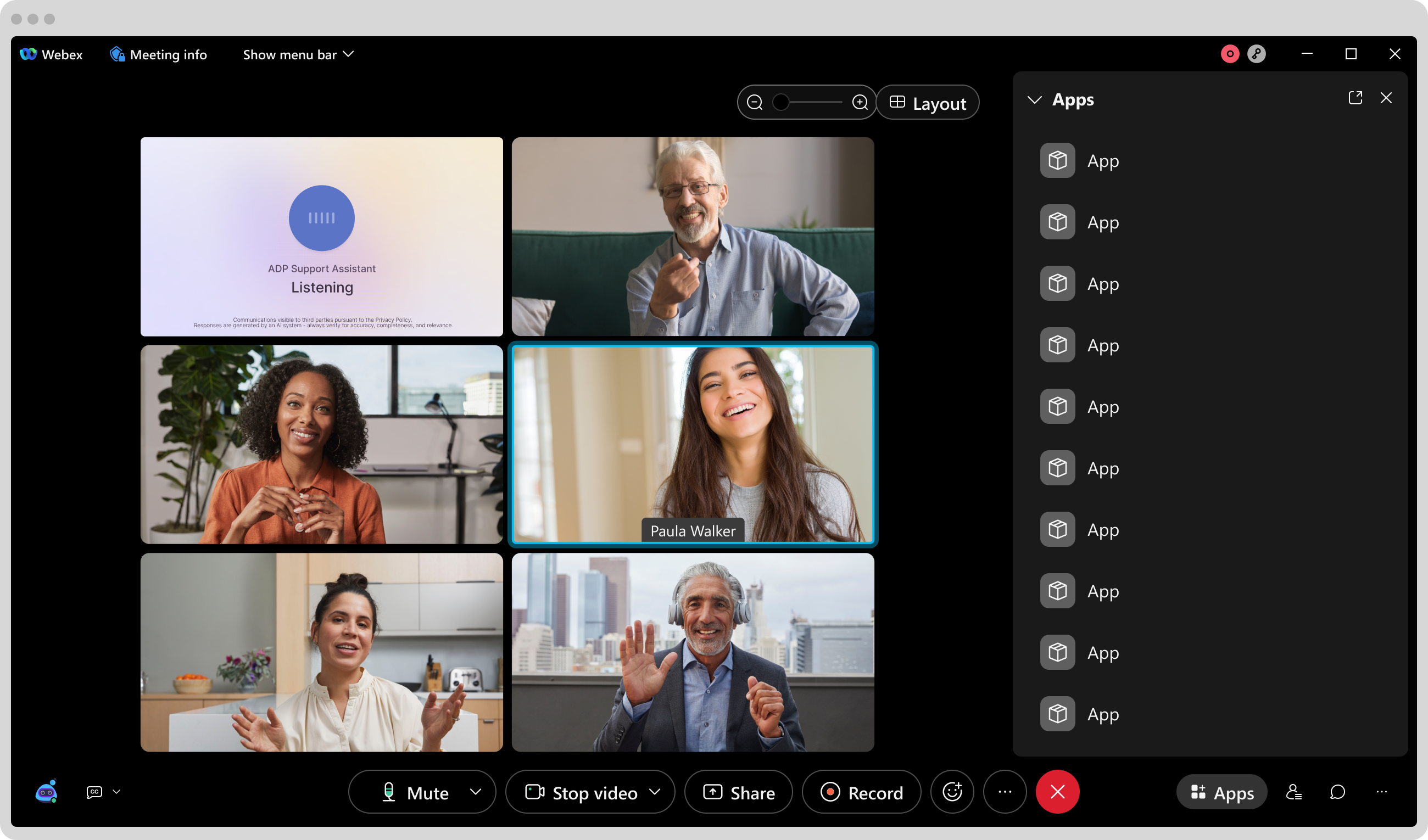Screen dimensions: 1428x840
Task: Click the video zoom slider handle
Action: coord(781,103)
